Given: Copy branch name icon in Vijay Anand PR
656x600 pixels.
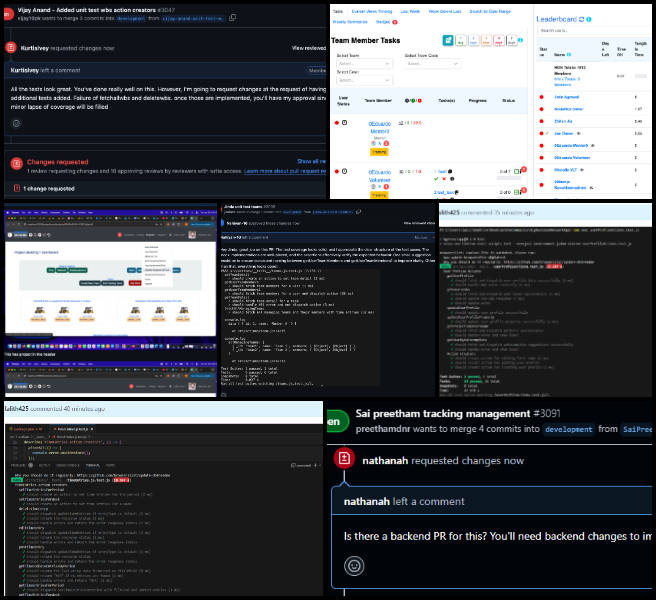Looking at the screenshot, I should coord(233,18).
